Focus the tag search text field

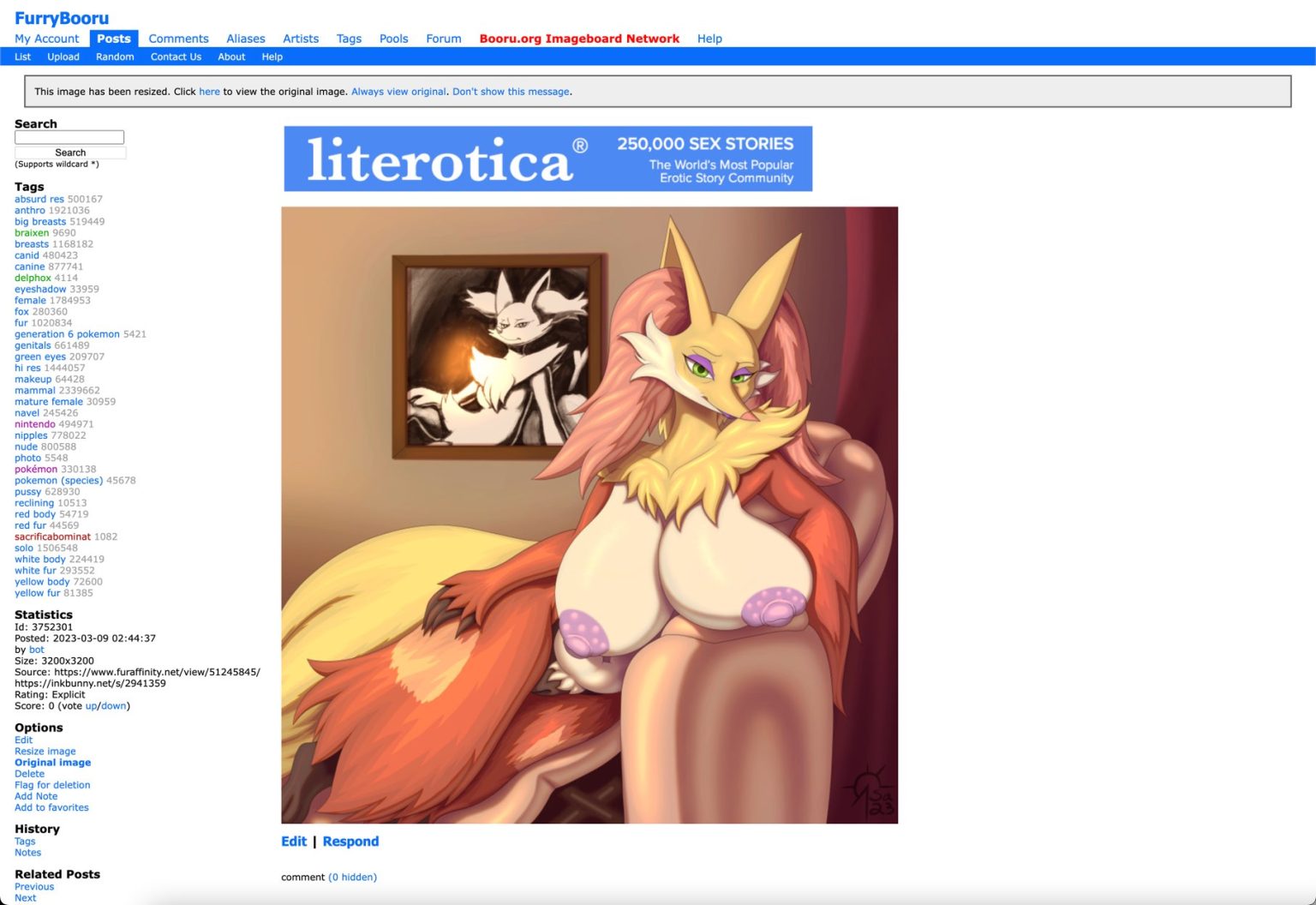tap(69, 137)
